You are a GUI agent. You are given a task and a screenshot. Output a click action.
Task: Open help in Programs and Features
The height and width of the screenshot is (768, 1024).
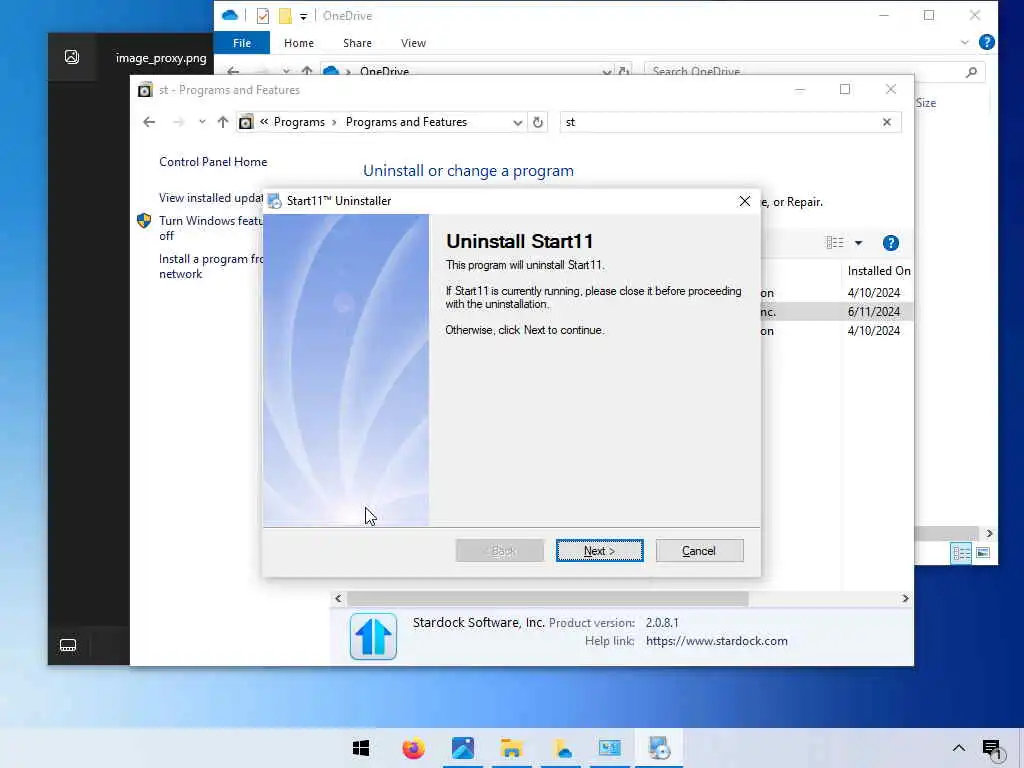(x=890, y=243)
